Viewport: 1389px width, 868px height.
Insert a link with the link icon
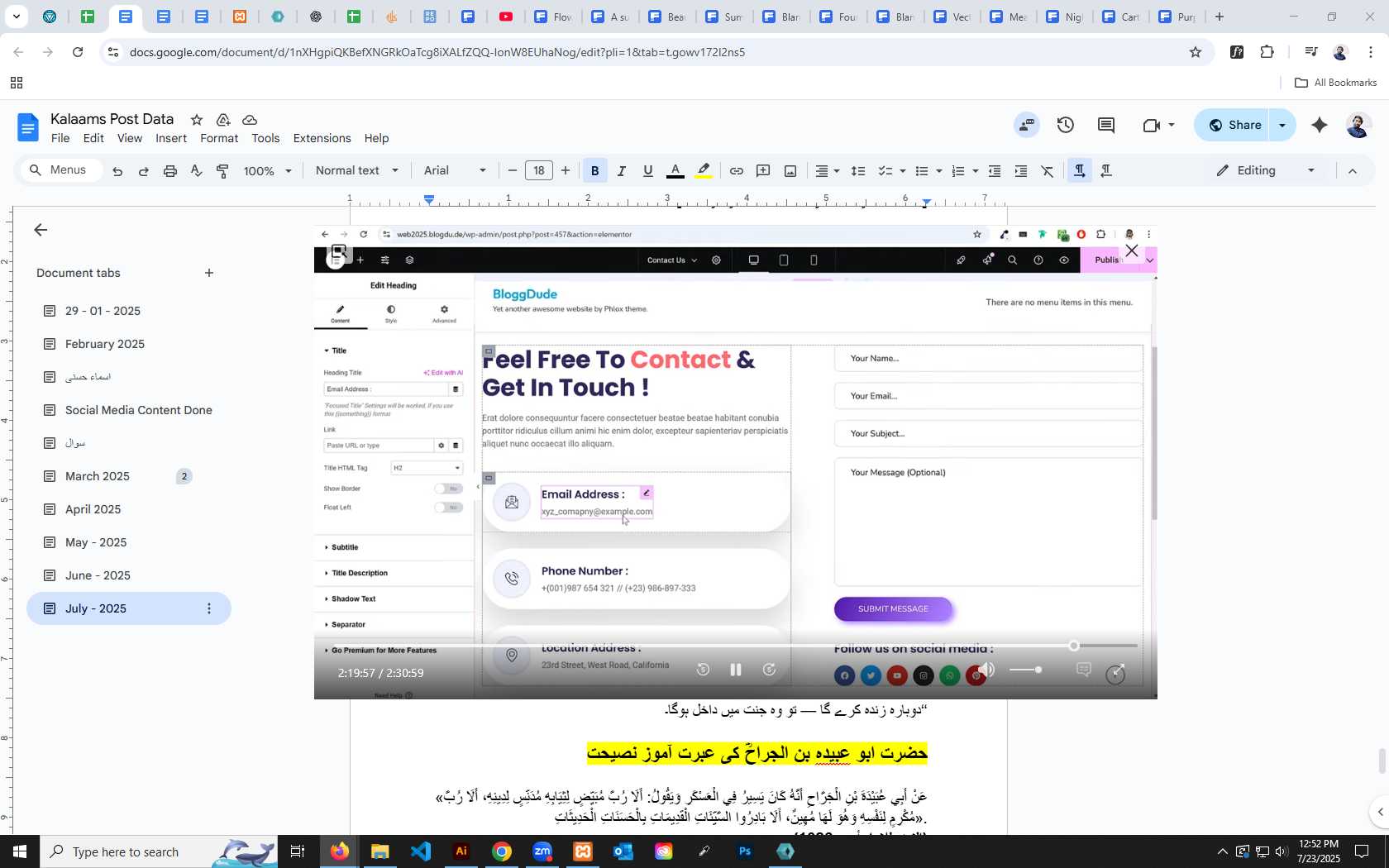point(737,171)
